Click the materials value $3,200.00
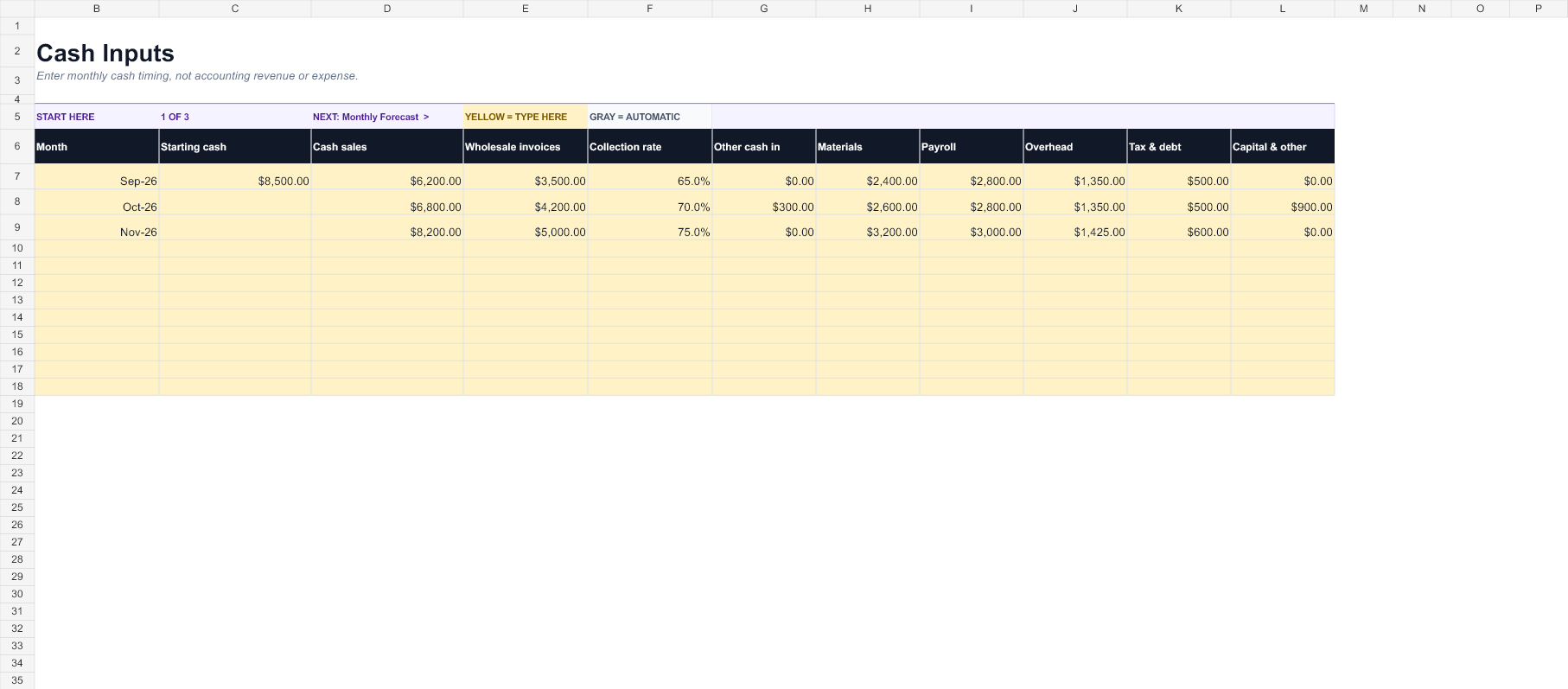Viewport: 1568px width, 689px height. point(868,227)
